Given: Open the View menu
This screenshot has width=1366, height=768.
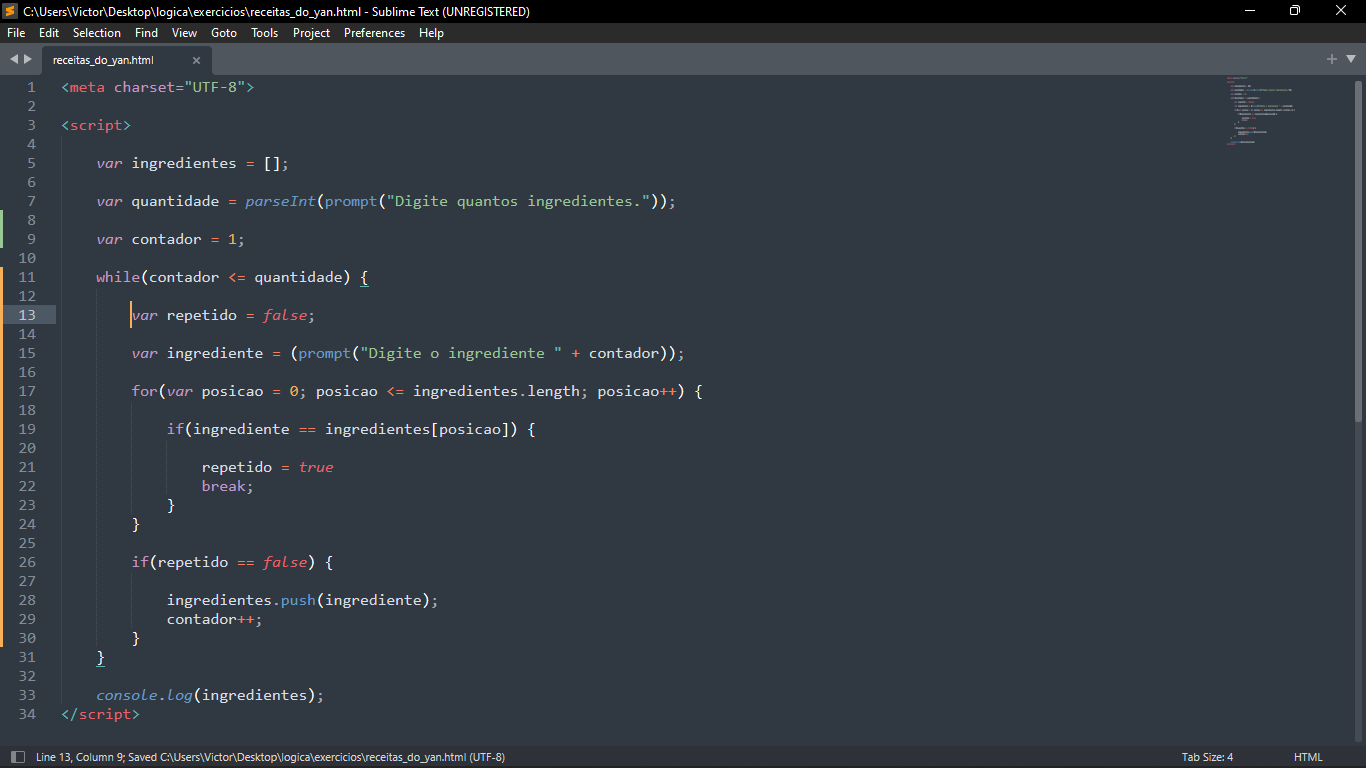Looking at the screenshot, I should [184, 33].
